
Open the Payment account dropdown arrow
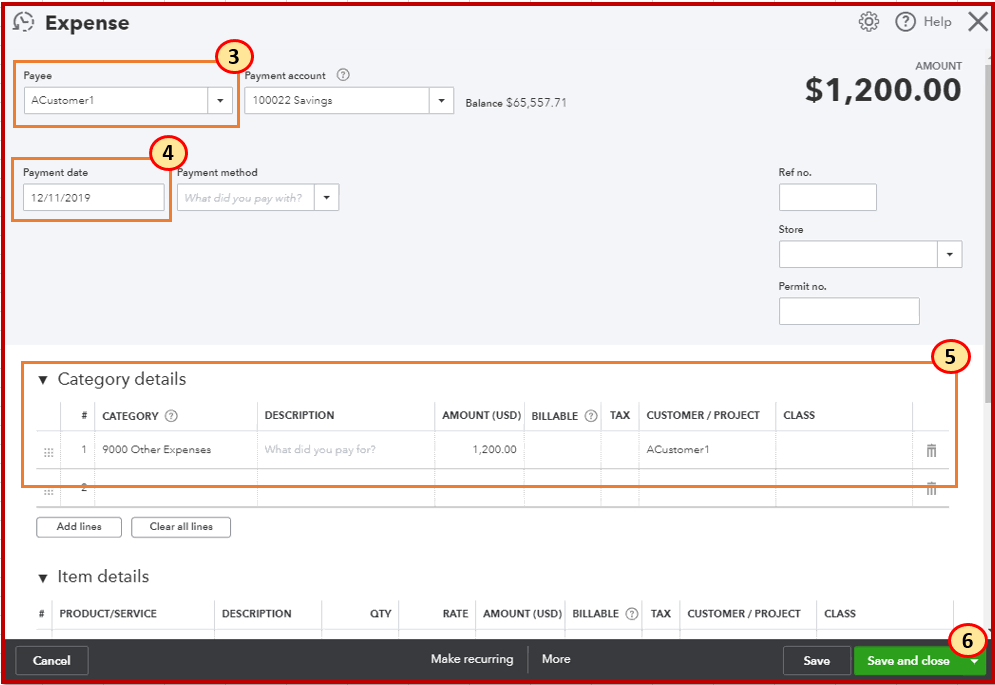tap(441, 100)
